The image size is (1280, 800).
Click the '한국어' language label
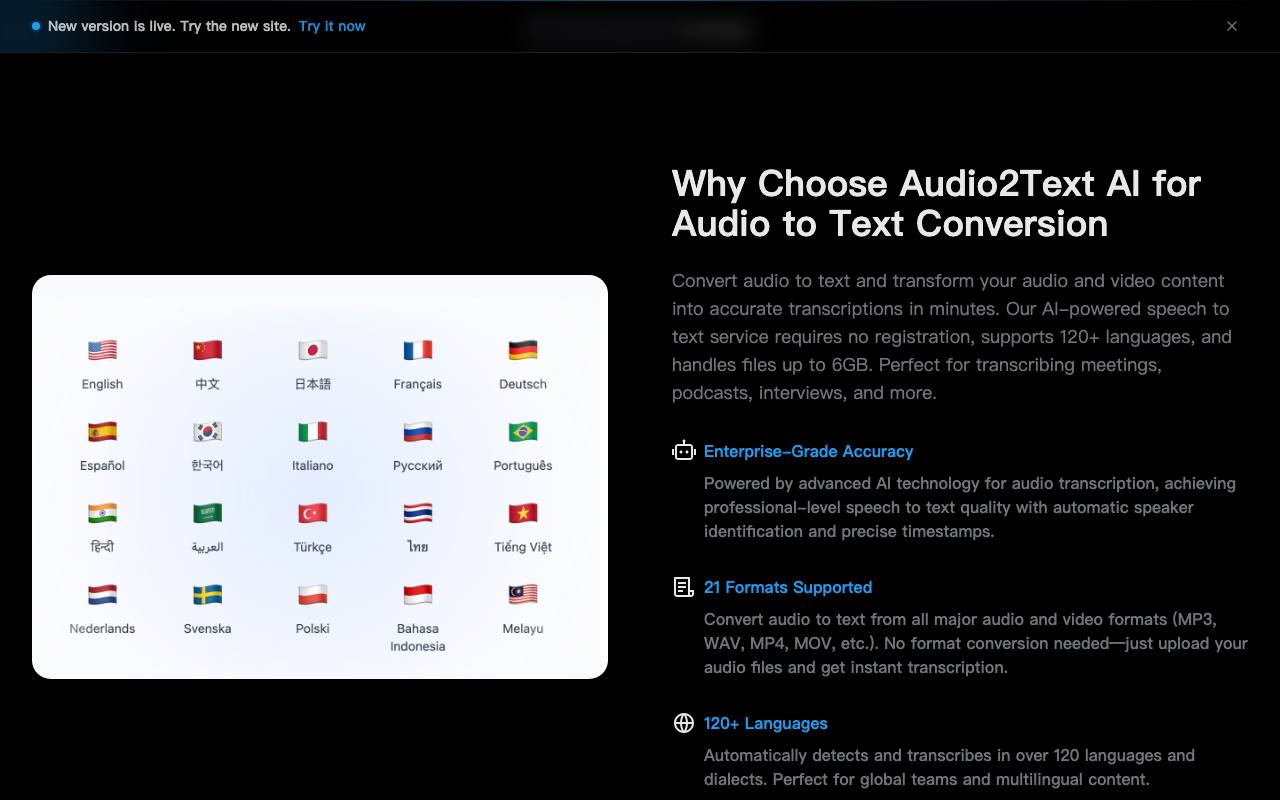point(207,465)
